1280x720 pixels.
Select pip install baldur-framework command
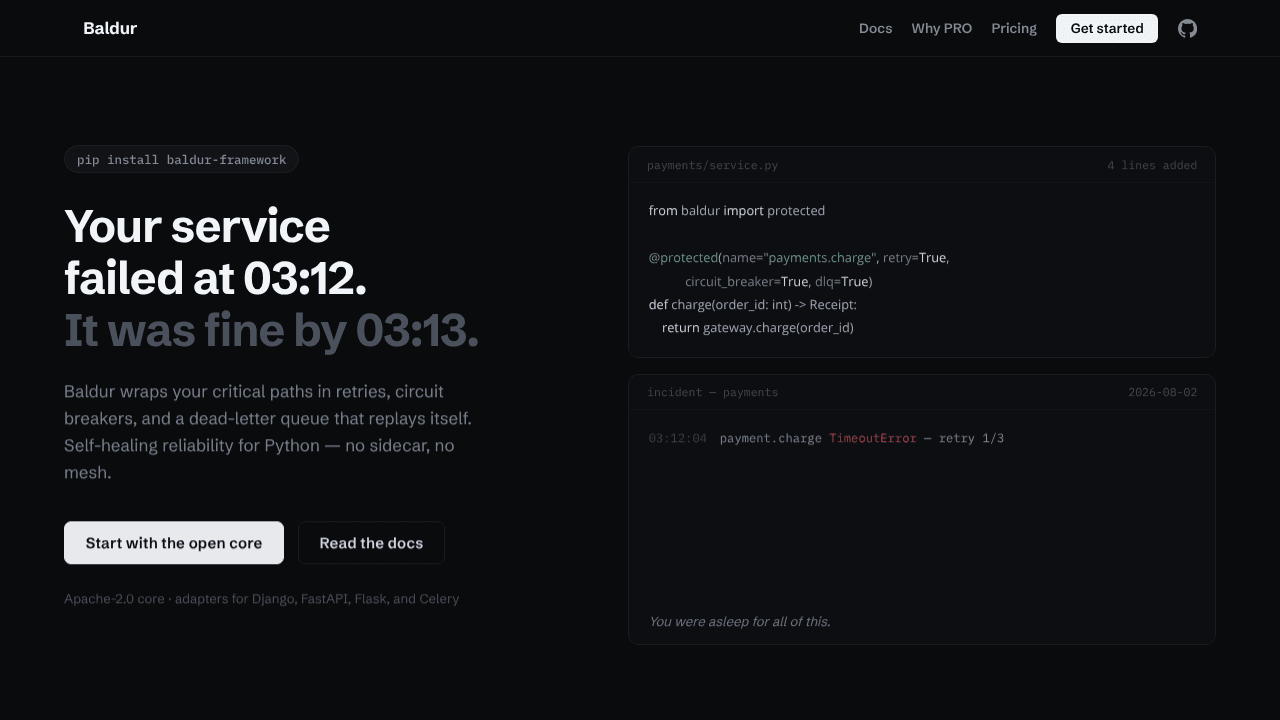coord(181,159)
